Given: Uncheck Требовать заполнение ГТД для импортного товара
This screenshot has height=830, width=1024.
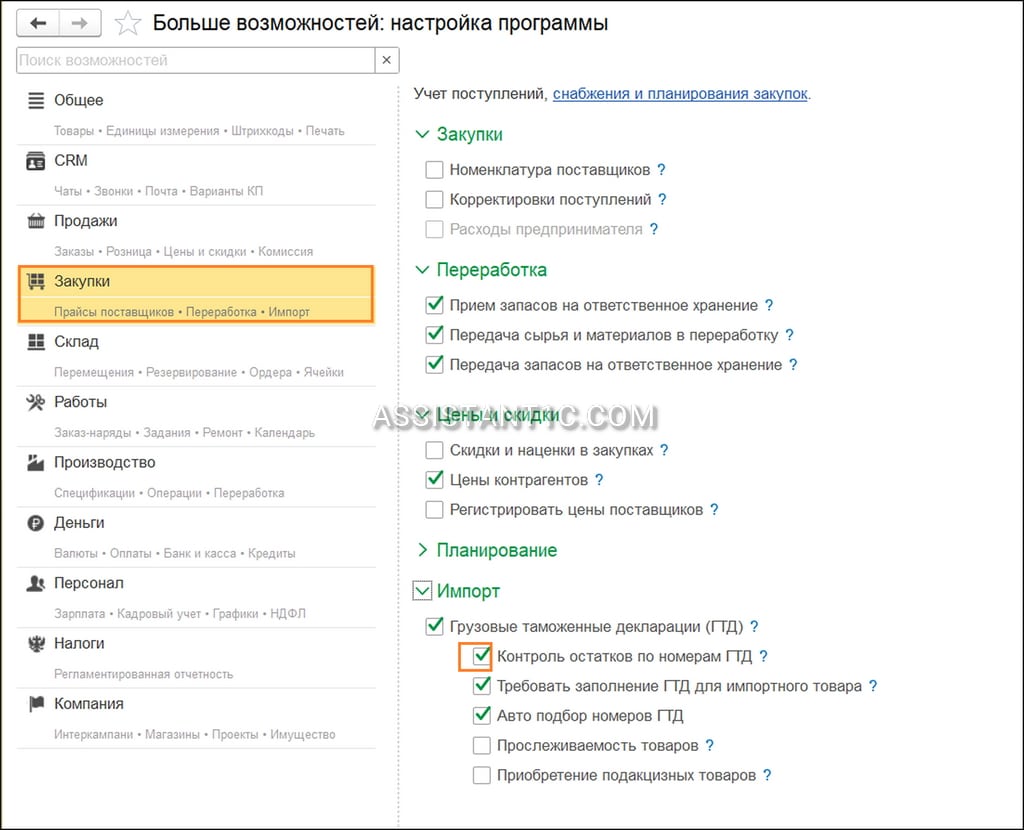Looking at the screenshot, I should pos(482,686).
